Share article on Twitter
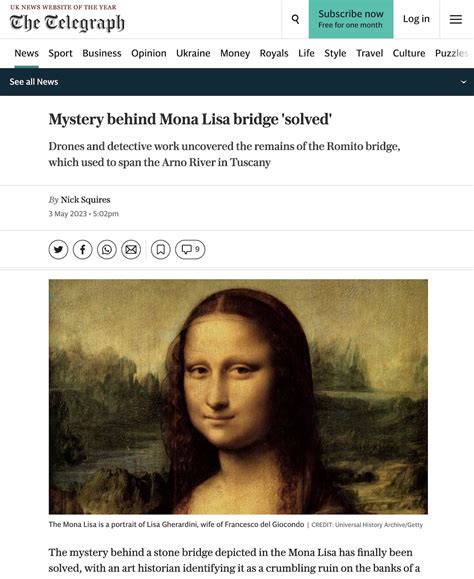Image resolution: width=474 pixels, height=579 pixels. pos(58,250)
